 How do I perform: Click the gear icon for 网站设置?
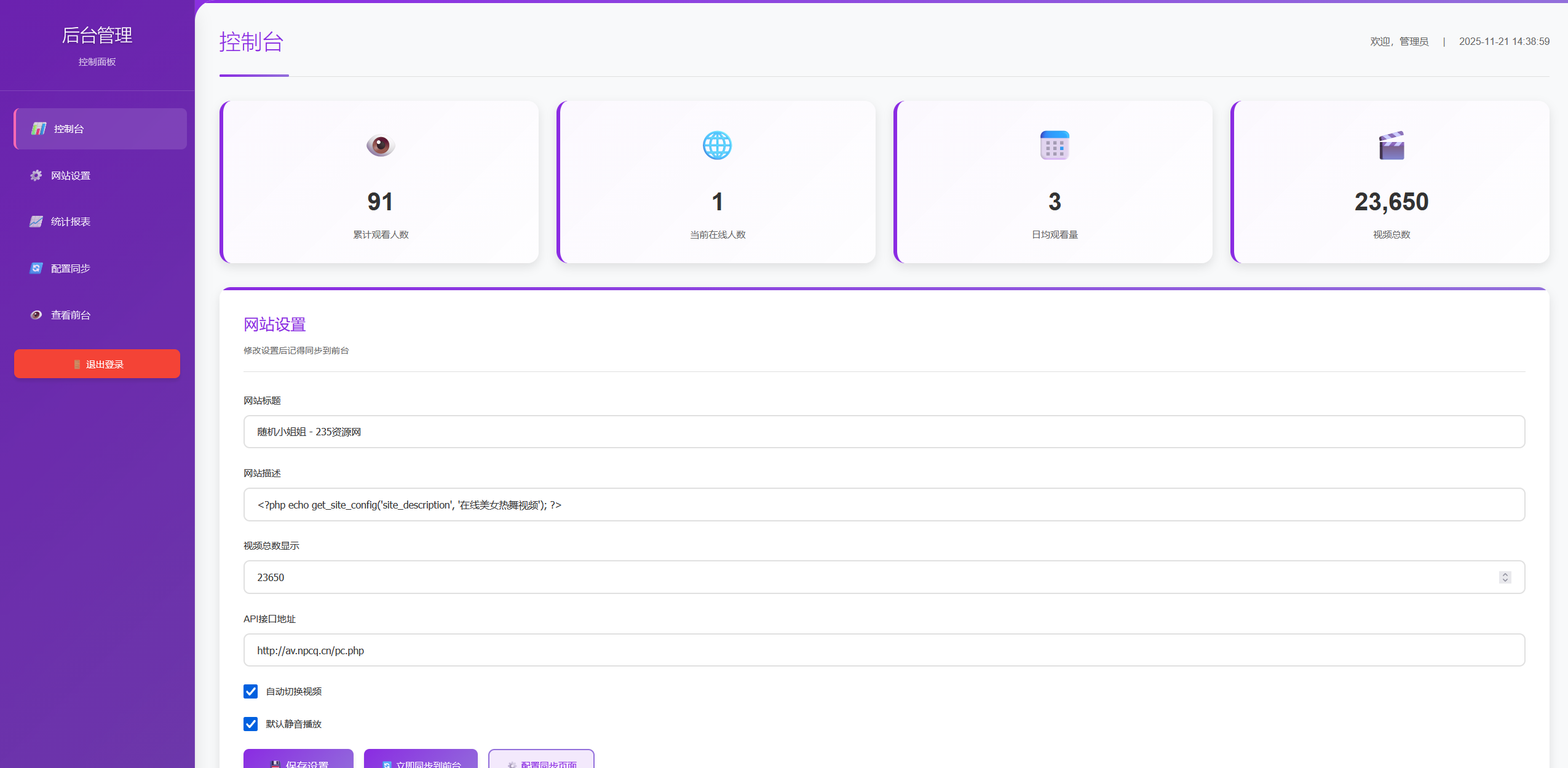coord(36,175)
